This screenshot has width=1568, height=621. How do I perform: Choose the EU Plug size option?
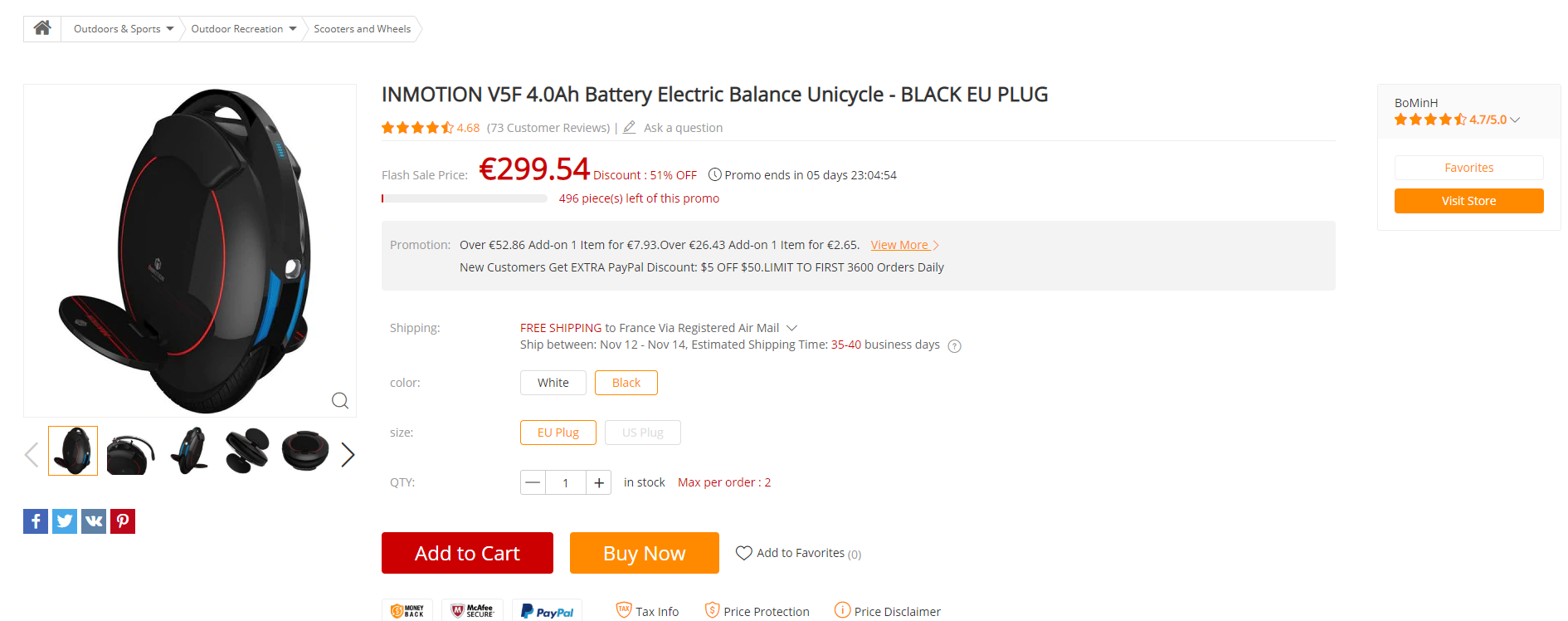[x=558, y=433]
